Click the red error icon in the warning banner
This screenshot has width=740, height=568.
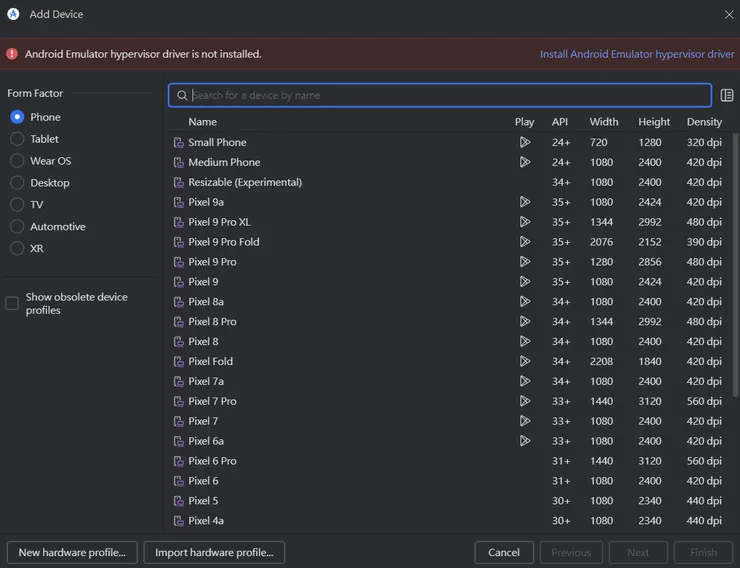click(12, 54)
